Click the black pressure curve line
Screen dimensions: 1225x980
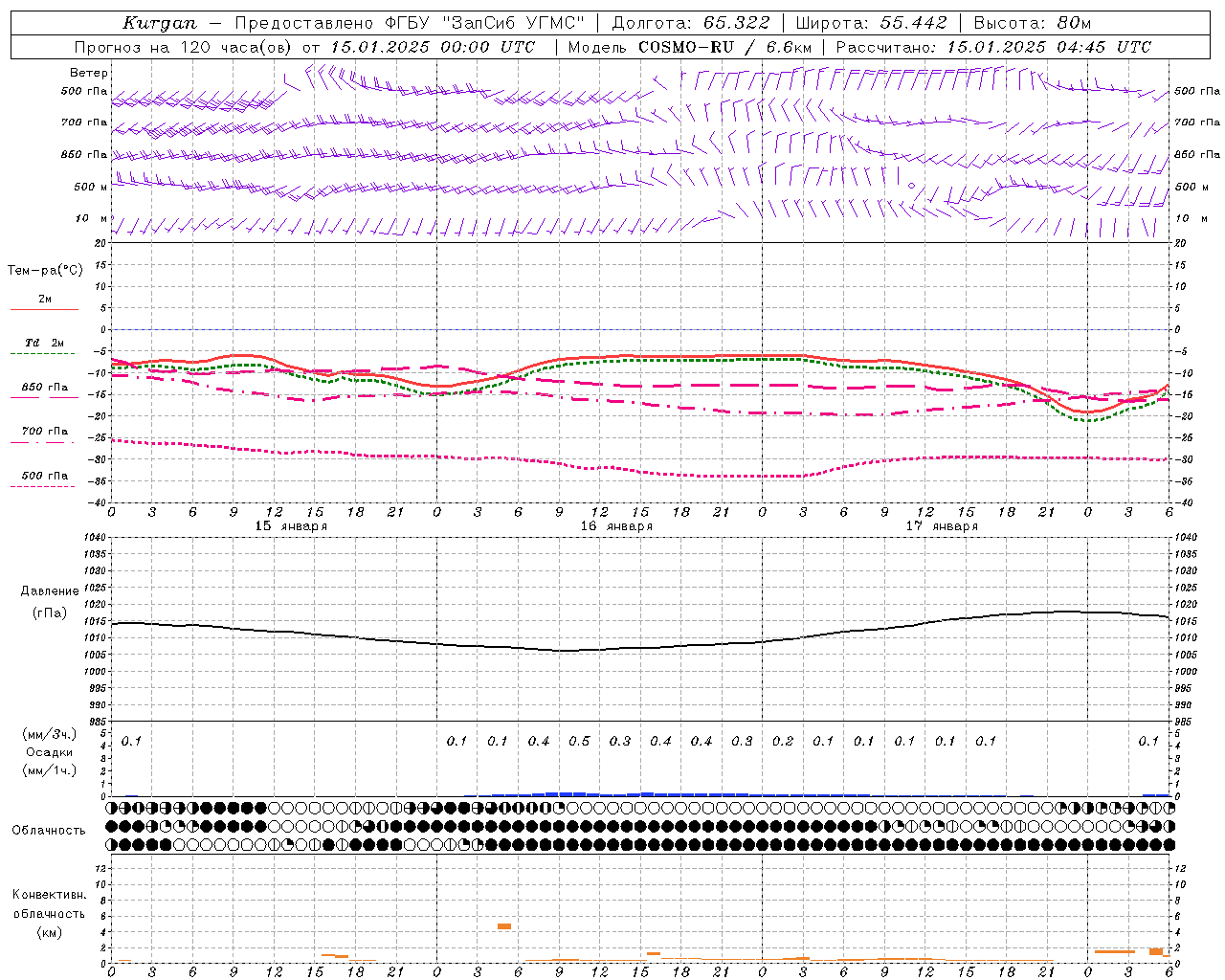(639, 648)
